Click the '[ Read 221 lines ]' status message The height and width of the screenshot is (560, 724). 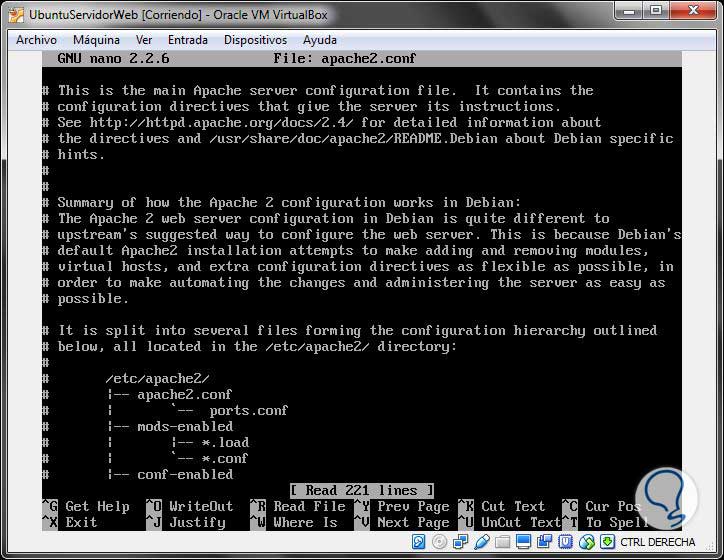(x=362, y=490)
